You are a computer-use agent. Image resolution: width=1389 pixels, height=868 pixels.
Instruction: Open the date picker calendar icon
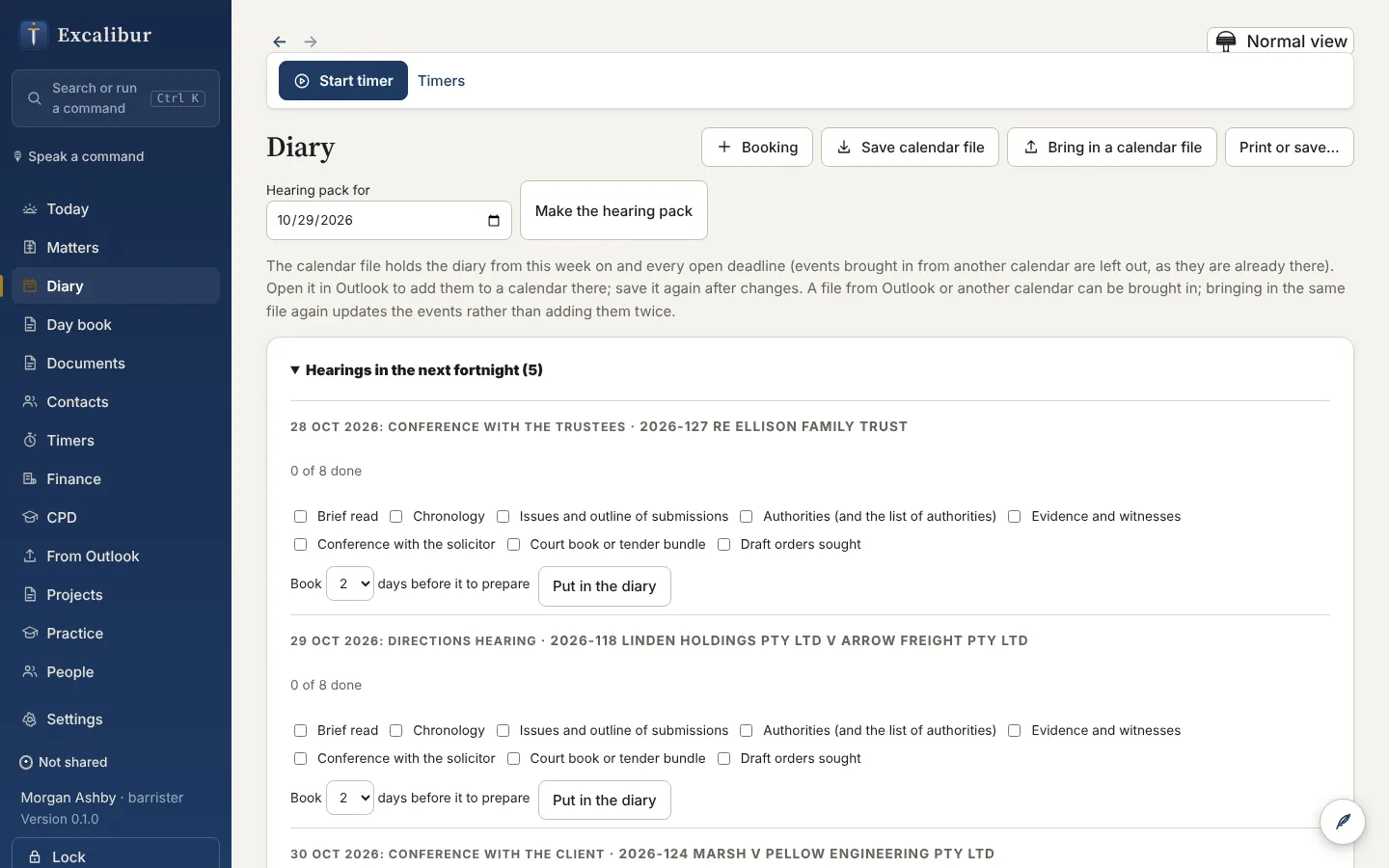pyautogui.click(x=494, y=220)
